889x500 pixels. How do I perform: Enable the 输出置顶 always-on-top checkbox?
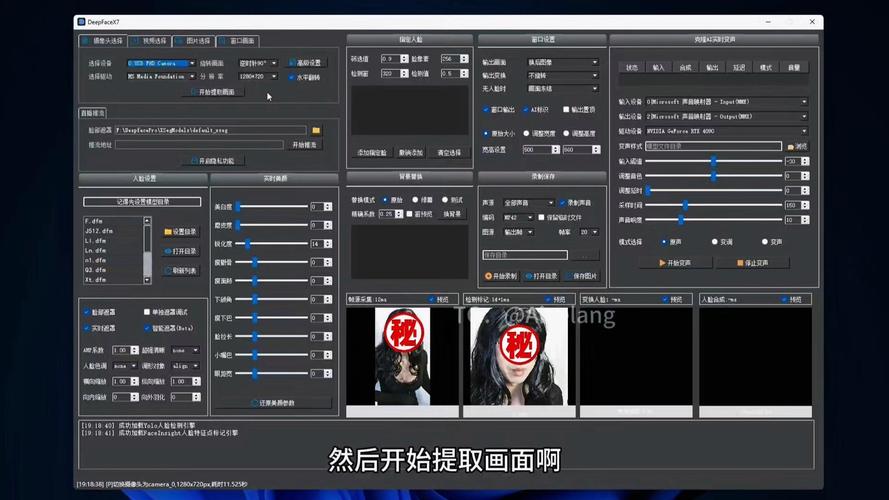[566, 109]
